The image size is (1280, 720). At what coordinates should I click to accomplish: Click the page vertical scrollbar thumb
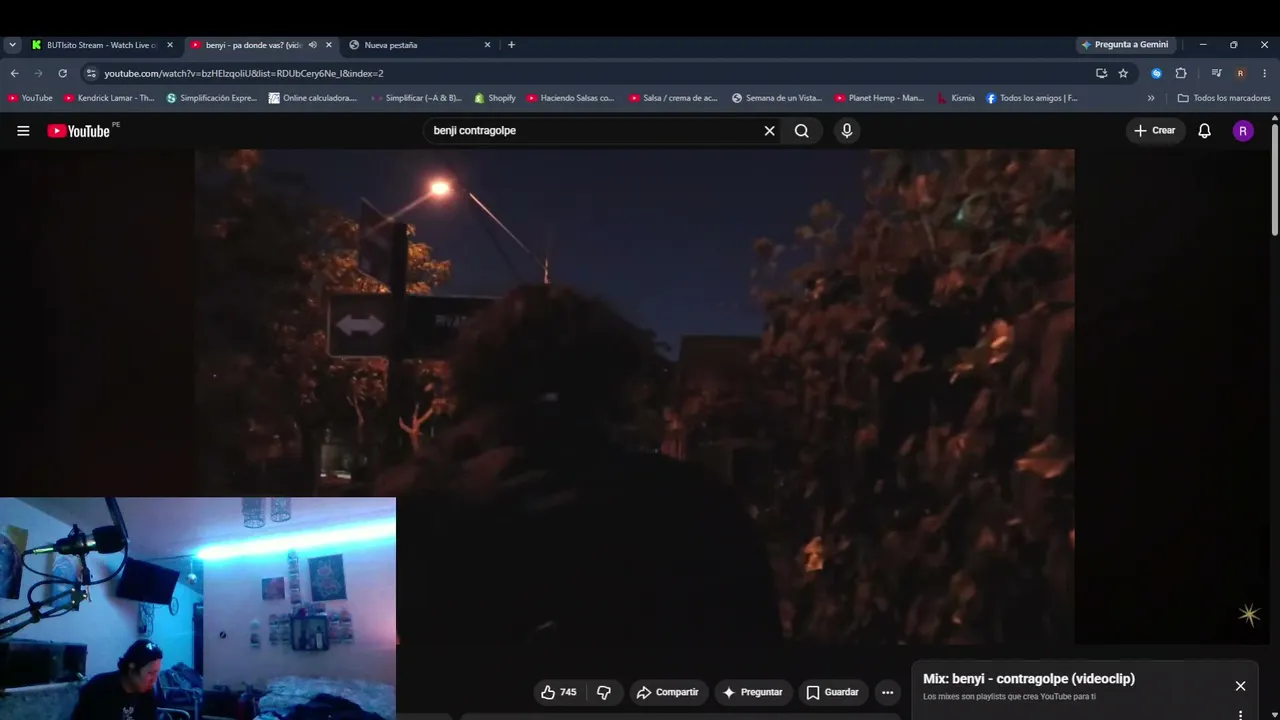(x=1275, y=178)
